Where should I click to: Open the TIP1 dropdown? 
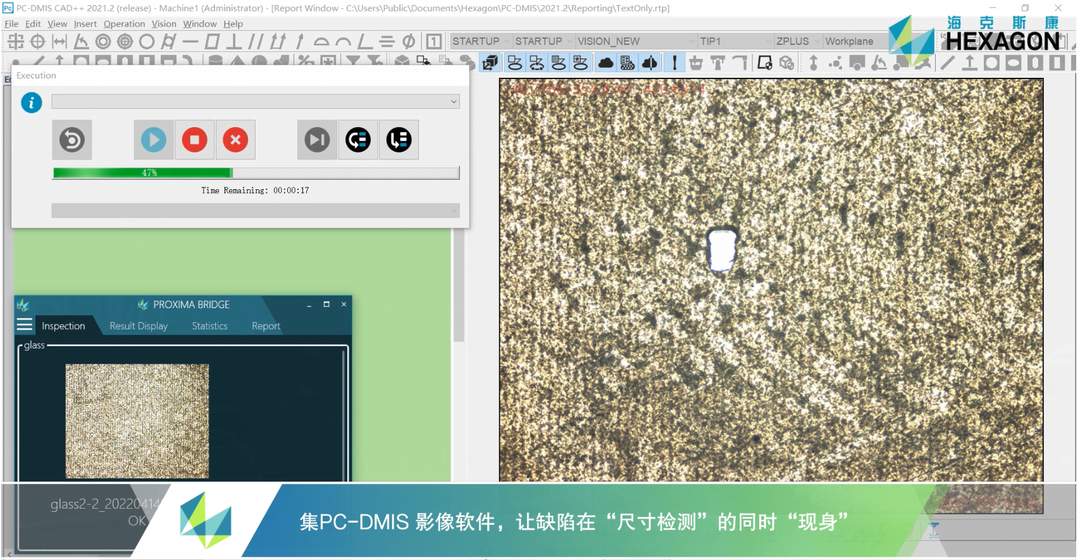pyautogui.click(x=735, y=41)
